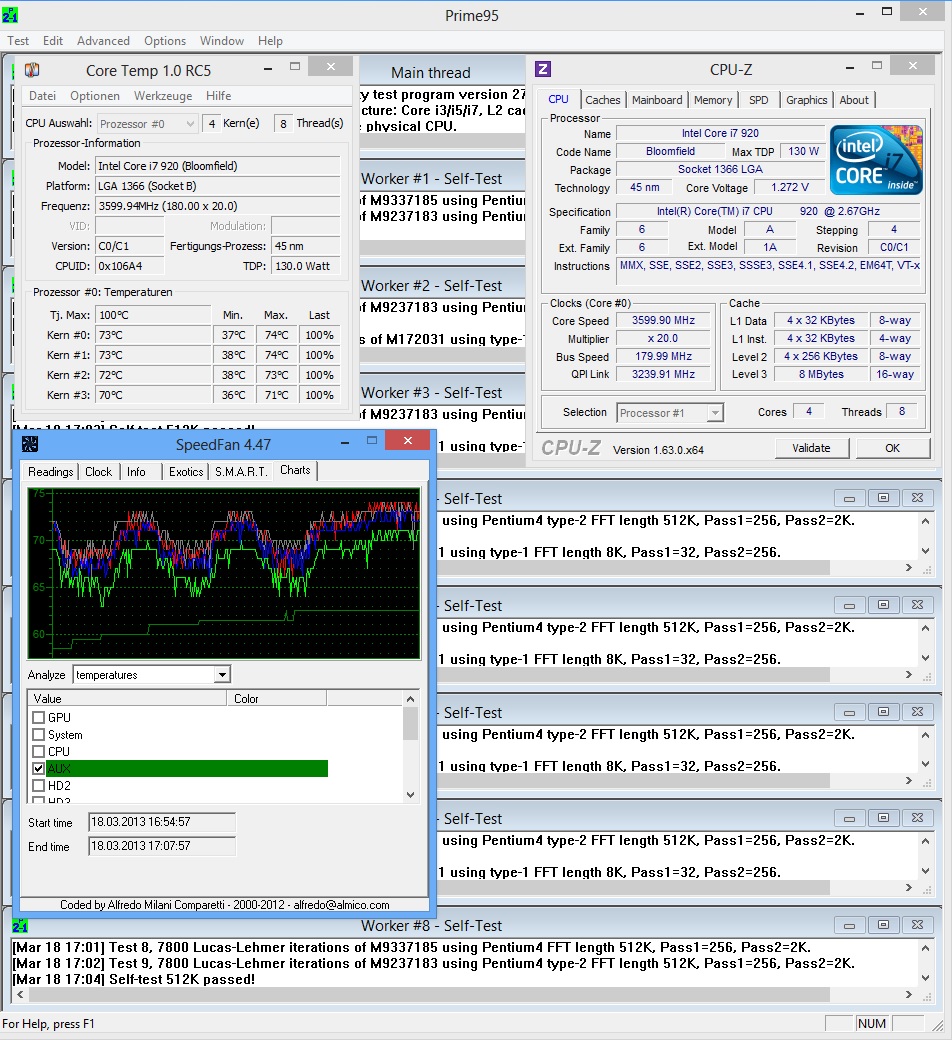952x1040 pixels.
Task: Click the Self-test 512K passed log line
Action: (133, 979)
